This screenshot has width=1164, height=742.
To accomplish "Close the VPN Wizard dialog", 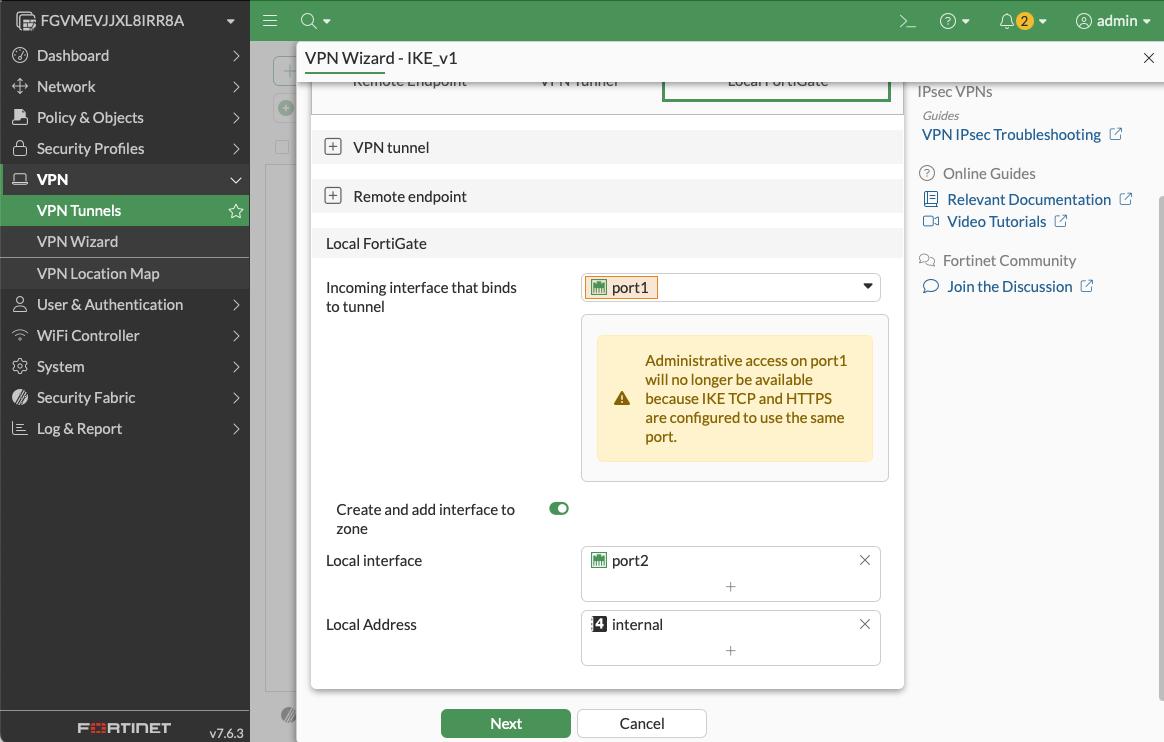I will tap(1148, 58).
